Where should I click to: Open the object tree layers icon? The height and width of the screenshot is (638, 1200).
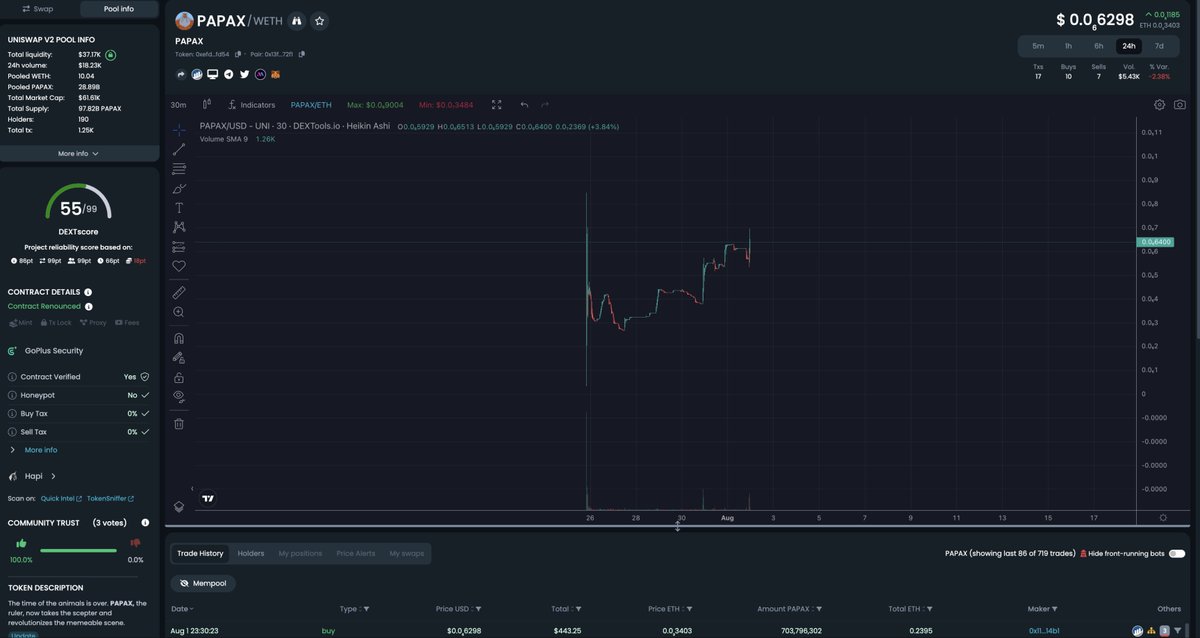[179, 507]
